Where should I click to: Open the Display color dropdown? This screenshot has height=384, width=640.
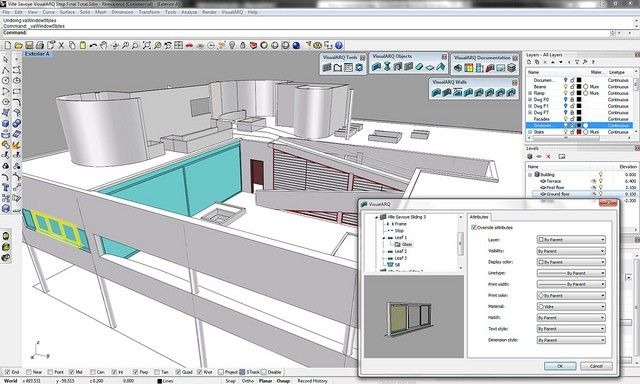click(x=571, y=262)
